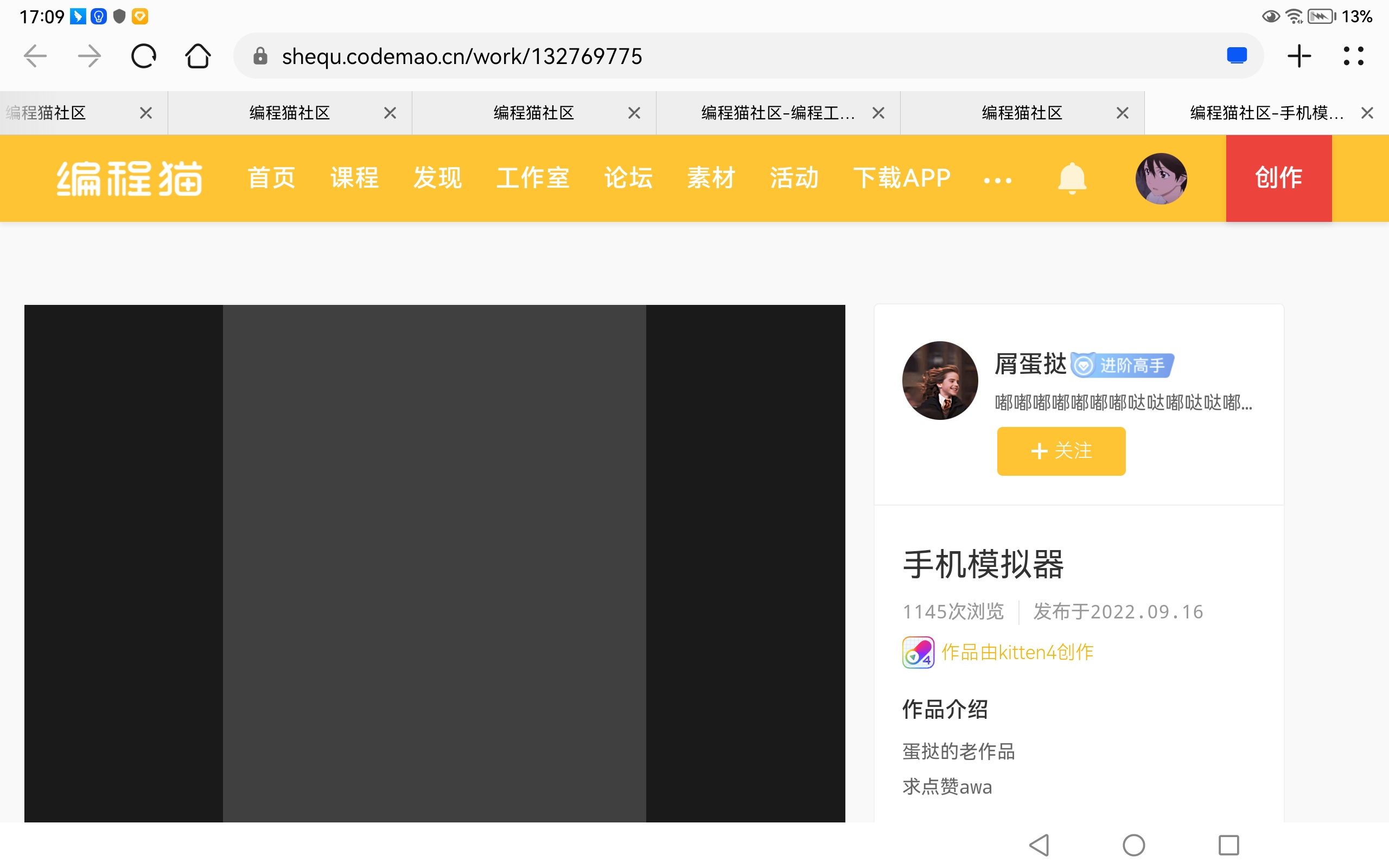The height and width of the screenshot is (868, 1389).
Task: Tap the Android recent apps square
Action: pos(1228,845)
